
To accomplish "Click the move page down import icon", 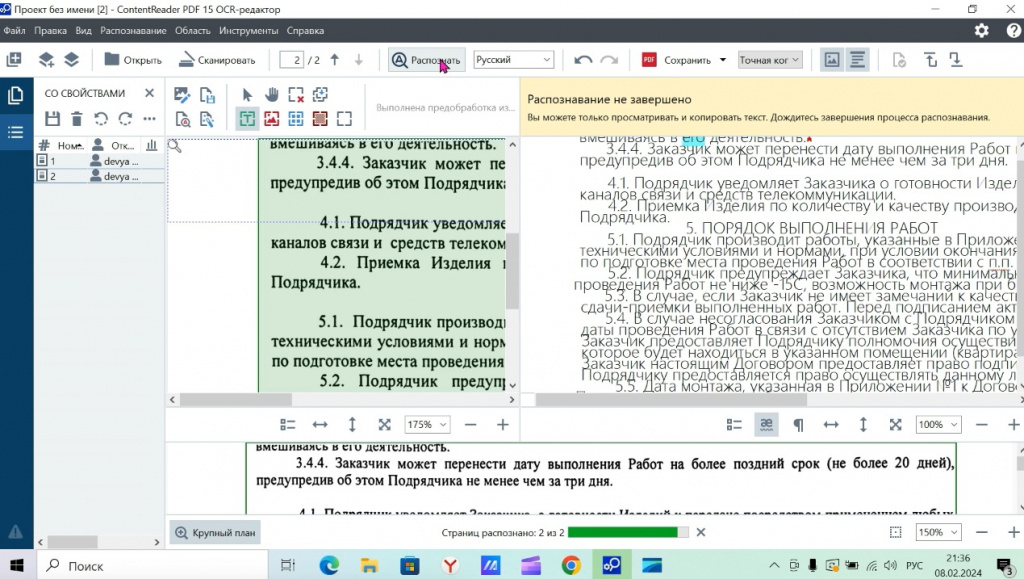I will (955, 60).
